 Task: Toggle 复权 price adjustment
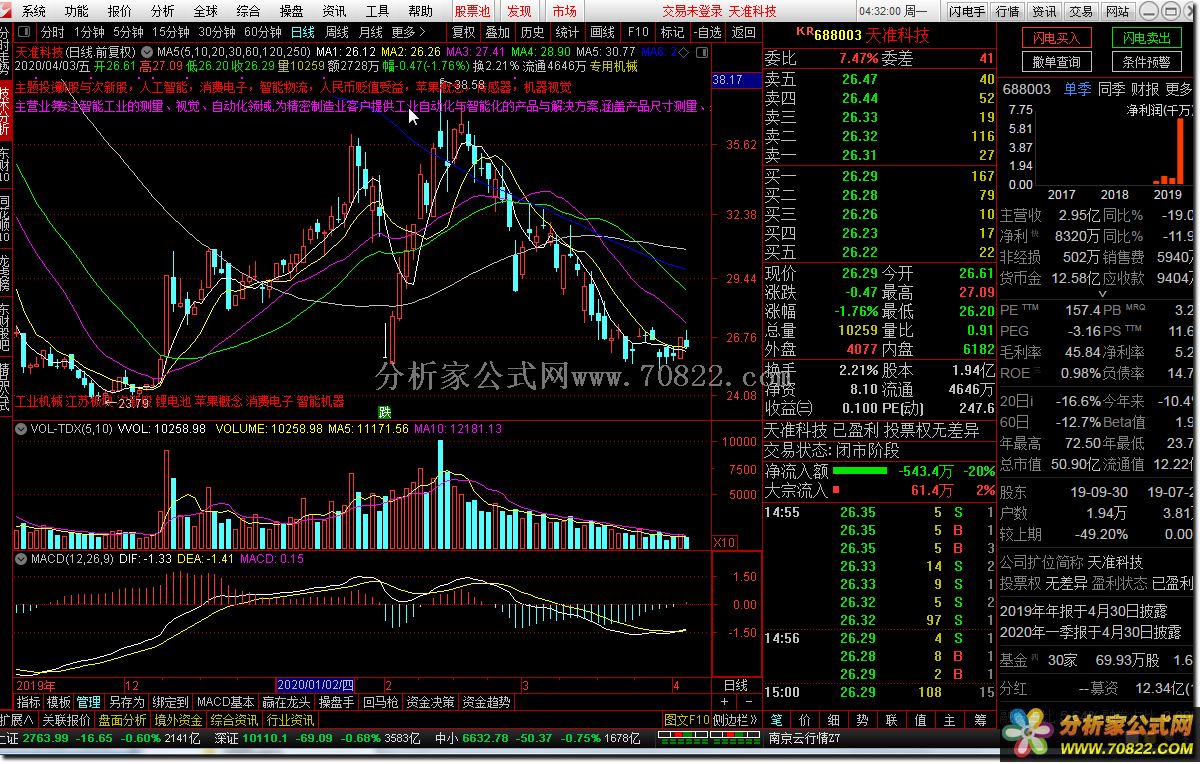464,32
